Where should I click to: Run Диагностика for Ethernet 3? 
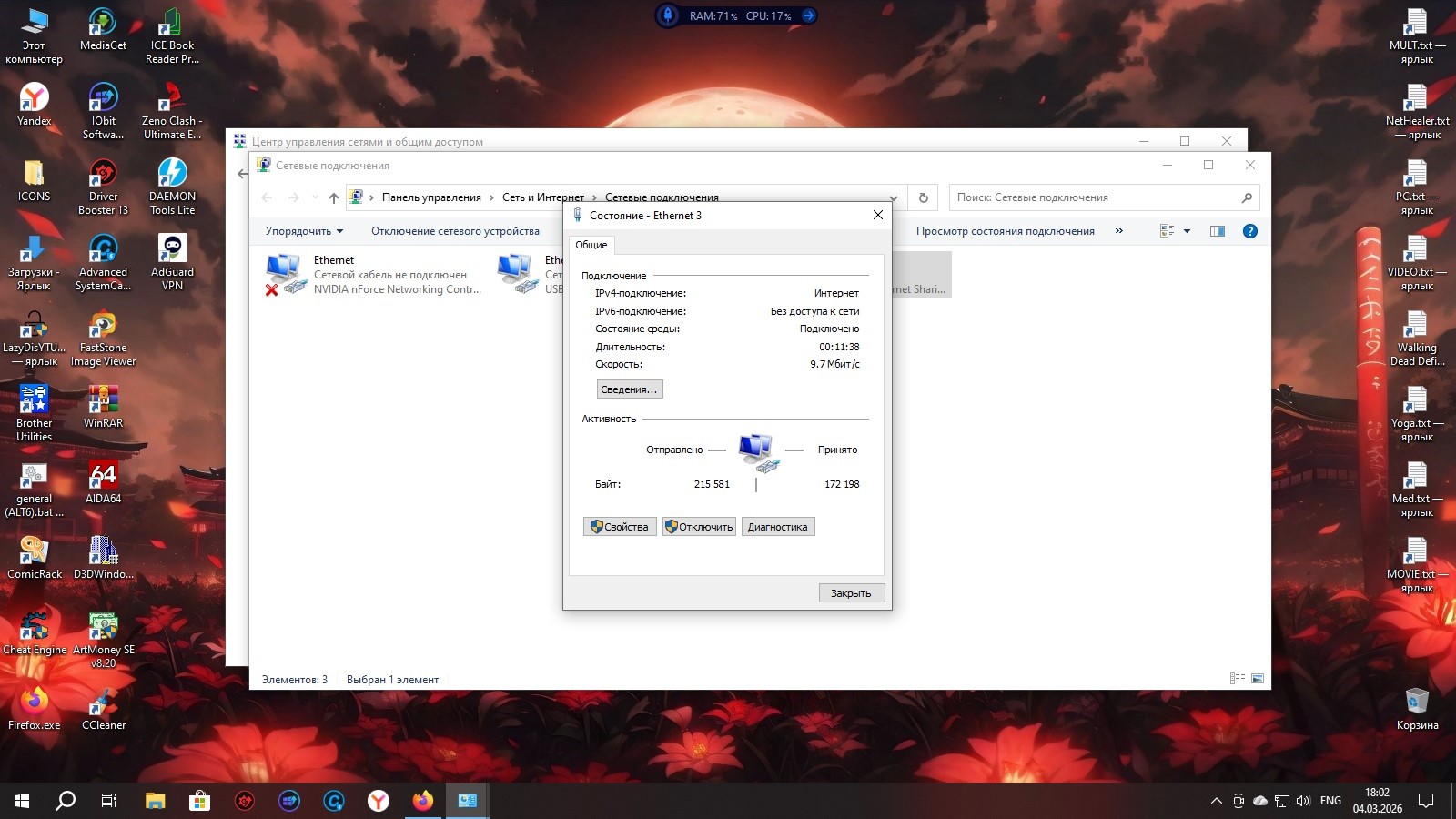(x=777, y=527)
